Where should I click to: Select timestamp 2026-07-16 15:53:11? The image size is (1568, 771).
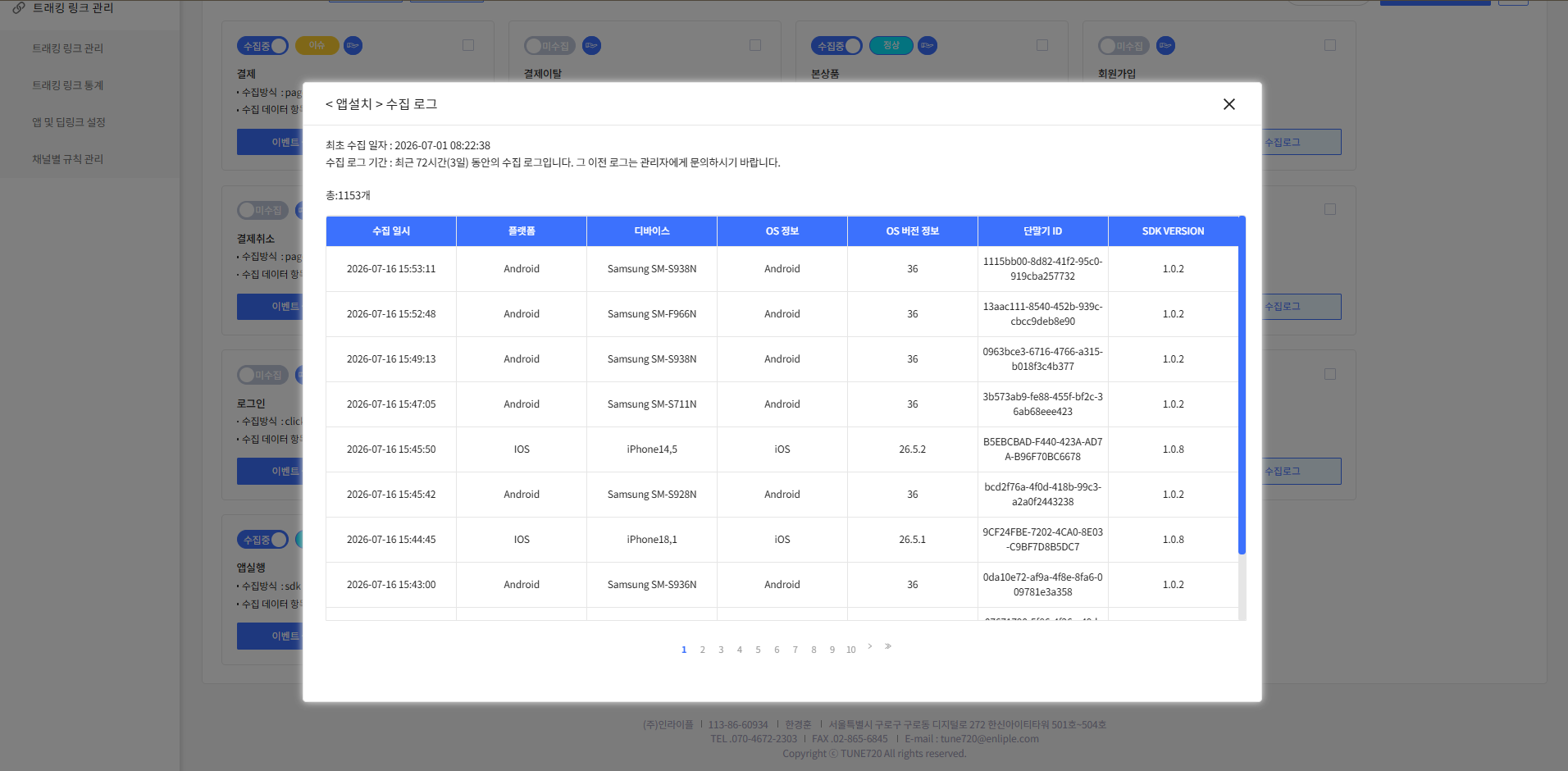391,269
